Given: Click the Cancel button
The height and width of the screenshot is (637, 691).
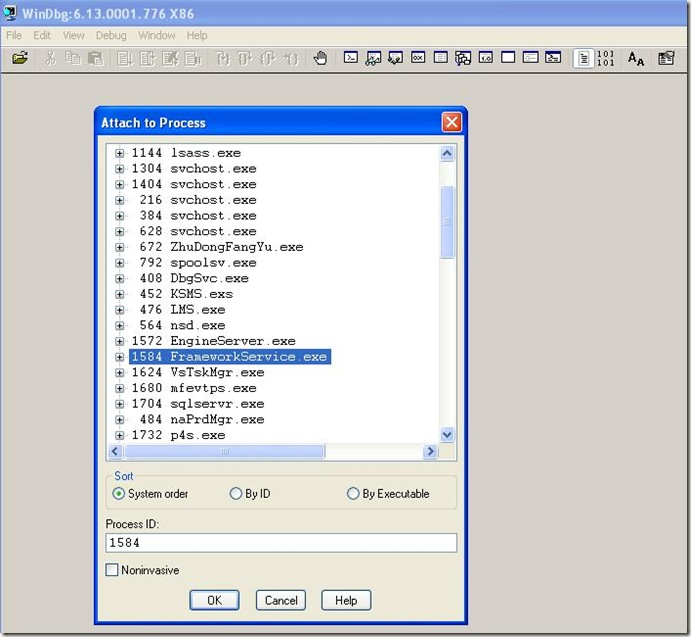Looking at the screenshot, I should (x=281, y=600).
